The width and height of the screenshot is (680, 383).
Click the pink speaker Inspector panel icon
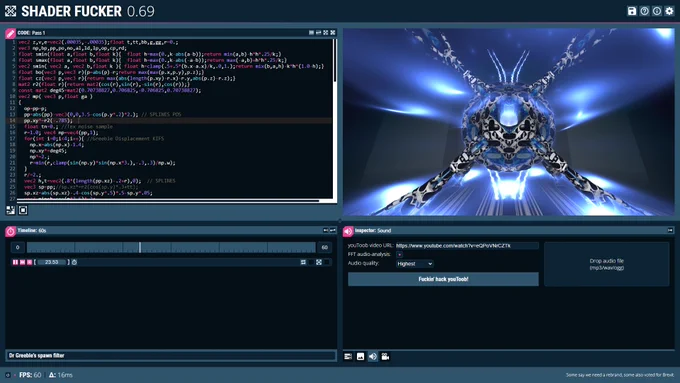pos(348,231)
